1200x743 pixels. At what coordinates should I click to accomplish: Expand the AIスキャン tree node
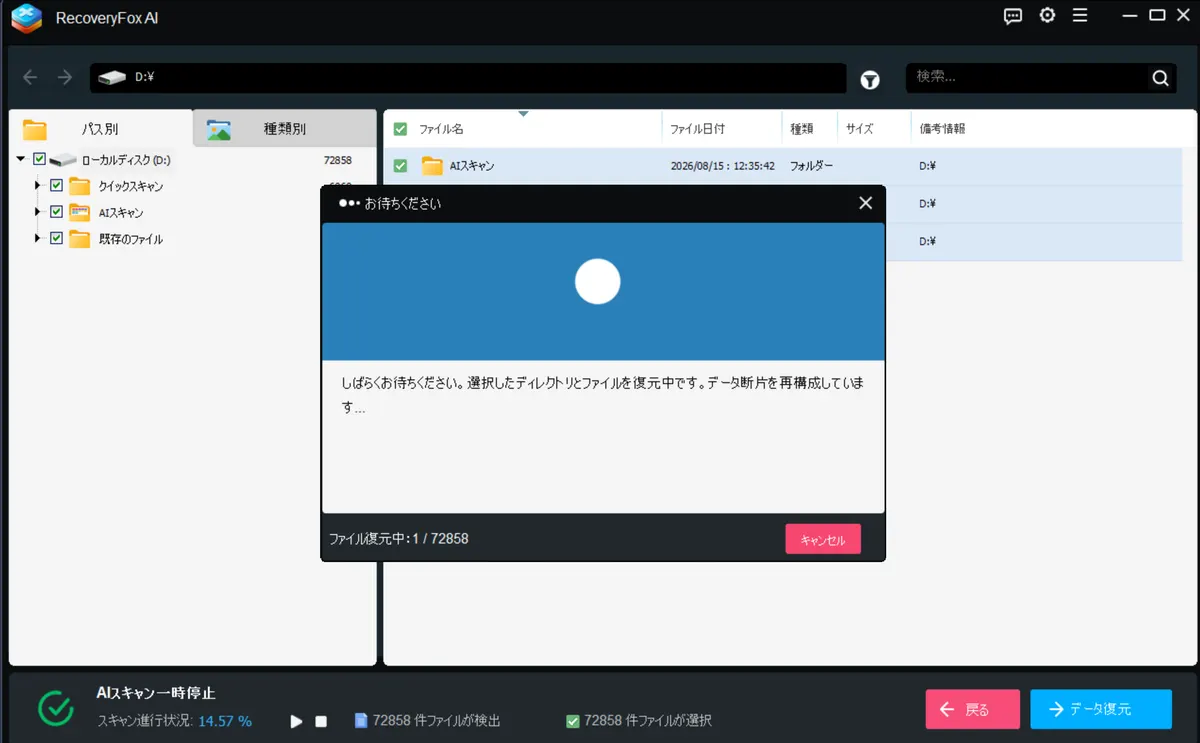[38, 212]
